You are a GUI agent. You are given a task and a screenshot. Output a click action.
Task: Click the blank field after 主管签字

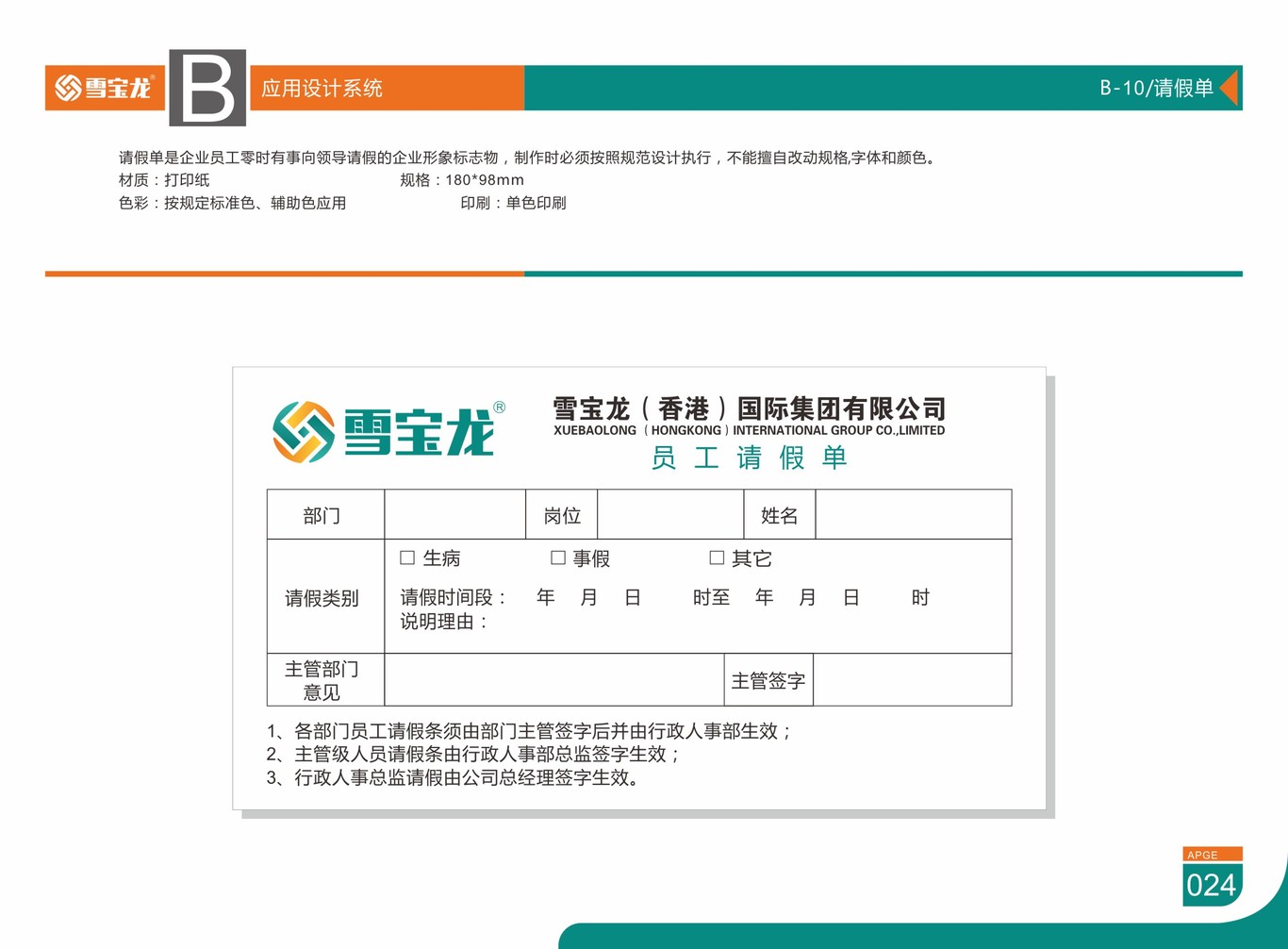pyautogui.click(x=912, y=680)
